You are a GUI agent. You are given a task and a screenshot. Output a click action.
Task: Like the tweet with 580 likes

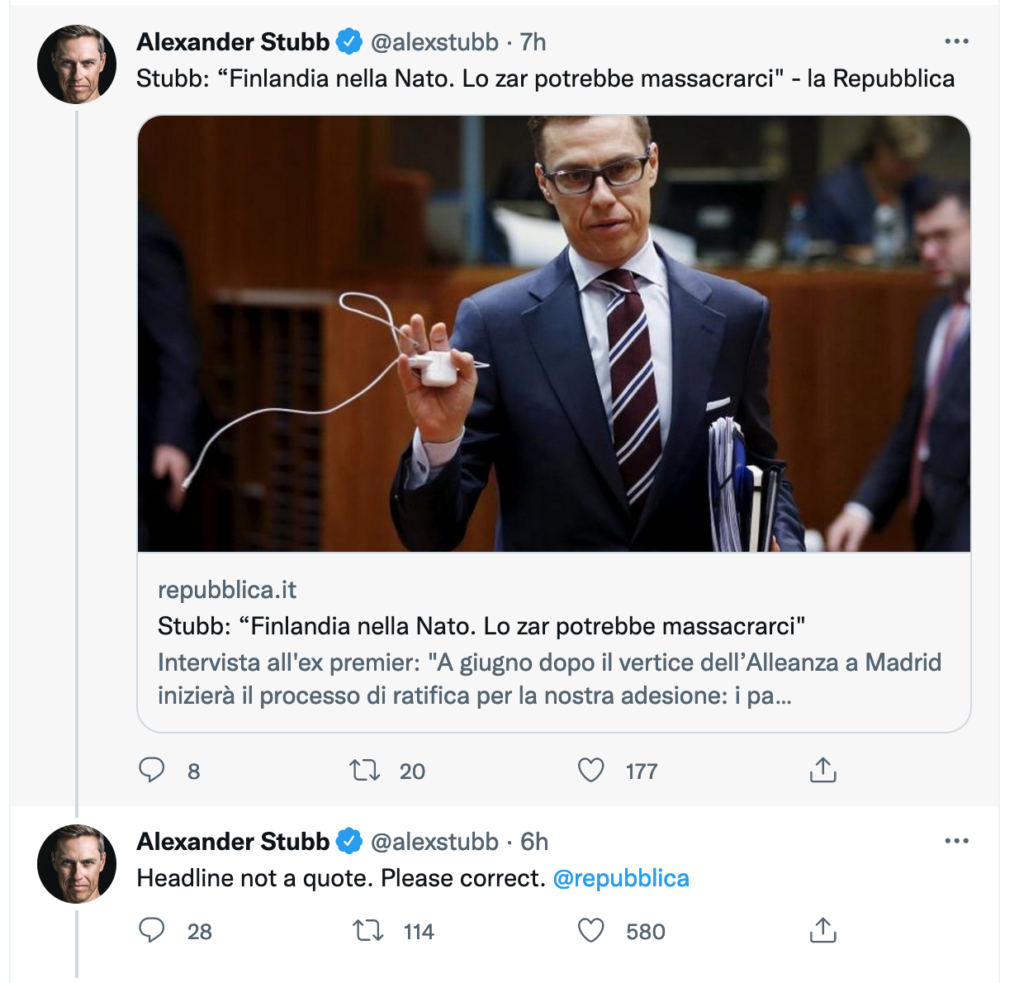coord(592,931)
